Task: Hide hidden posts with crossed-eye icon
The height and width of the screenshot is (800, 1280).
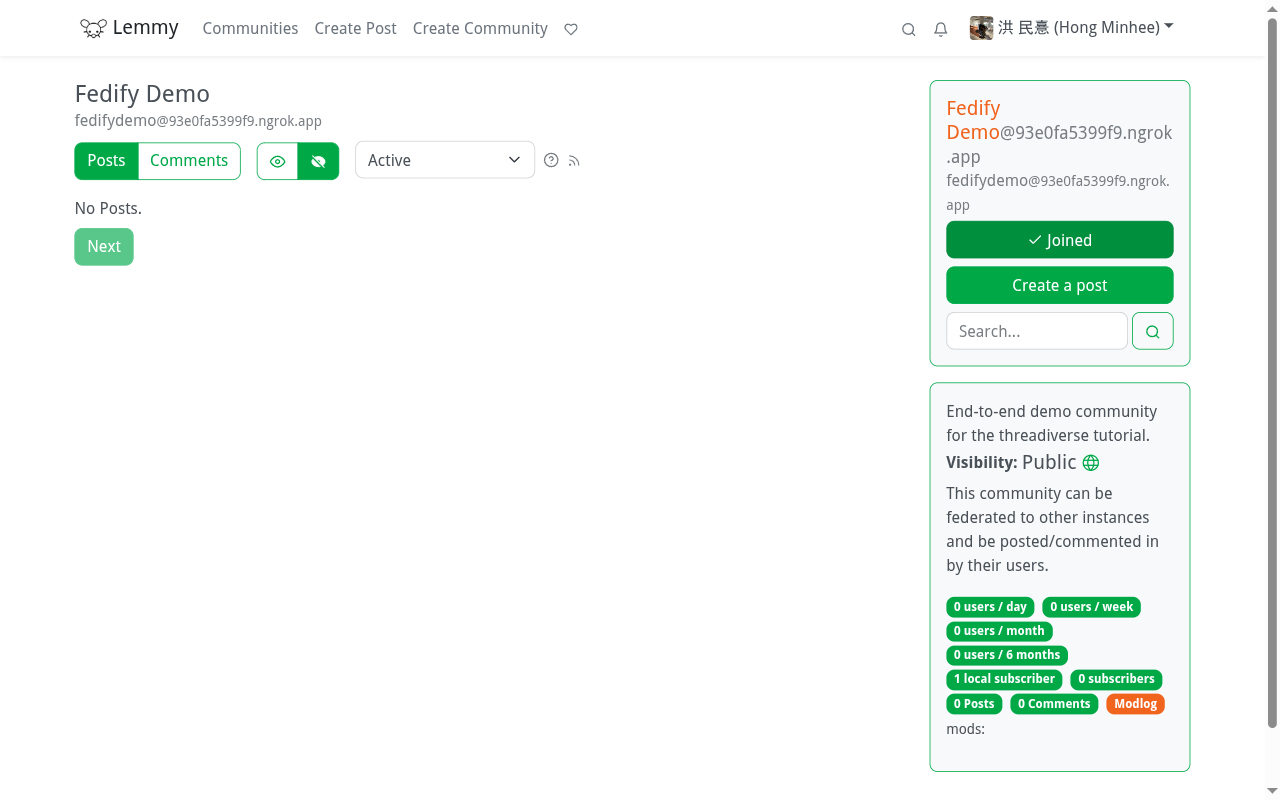Action: pyautogui.click(x=318, y=161)
